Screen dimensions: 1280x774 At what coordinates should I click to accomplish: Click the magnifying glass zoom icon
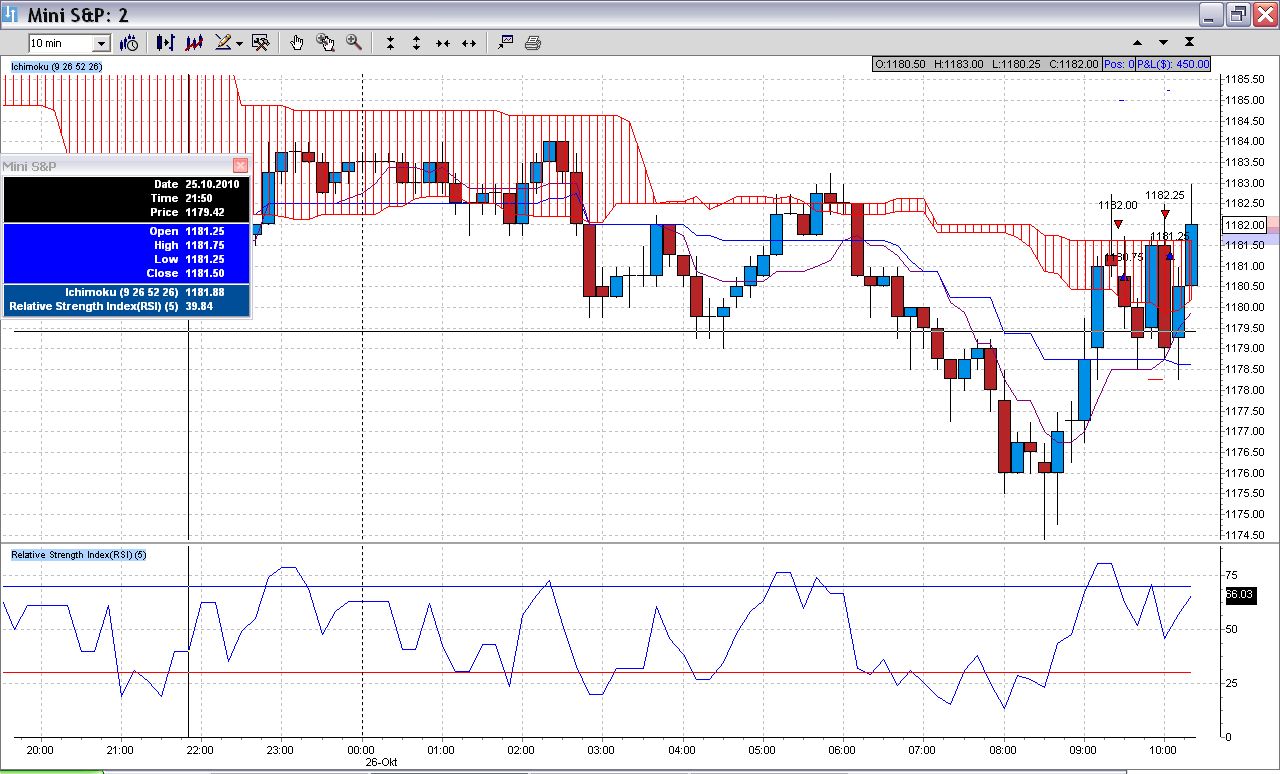coord(353,43)
